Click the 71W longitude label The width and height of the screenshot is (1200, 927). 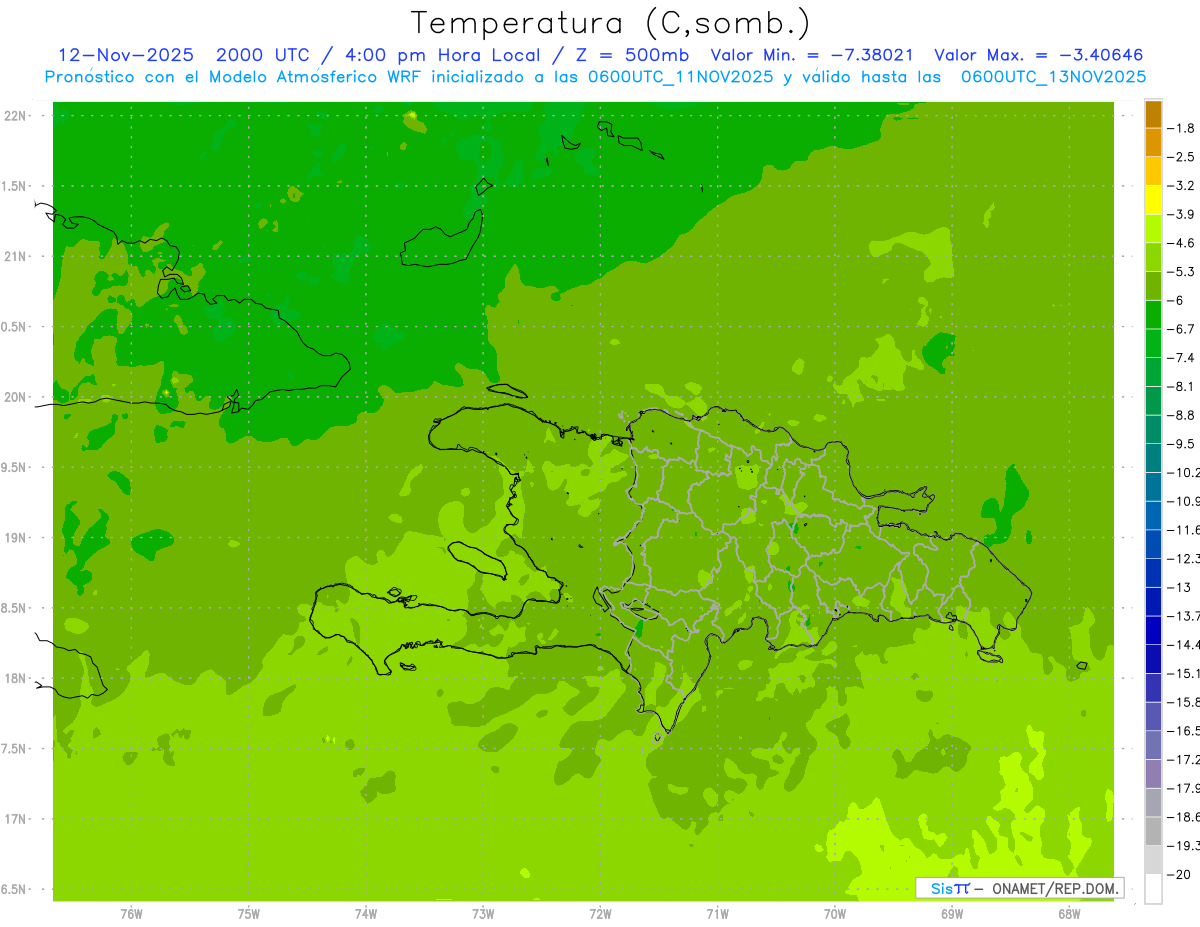pyautogui.click(x=717, y=914)
